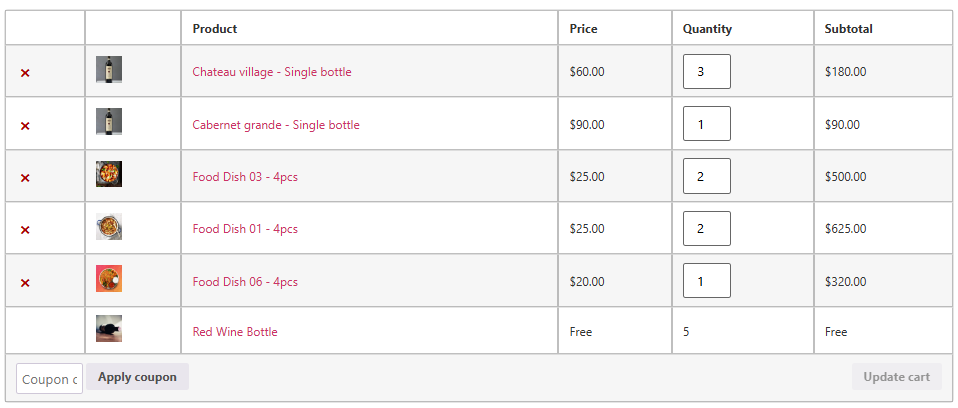The image size is (958, 408).
Task: Select quantity box for Food Dish 03
Action: (x=707, y=176)
